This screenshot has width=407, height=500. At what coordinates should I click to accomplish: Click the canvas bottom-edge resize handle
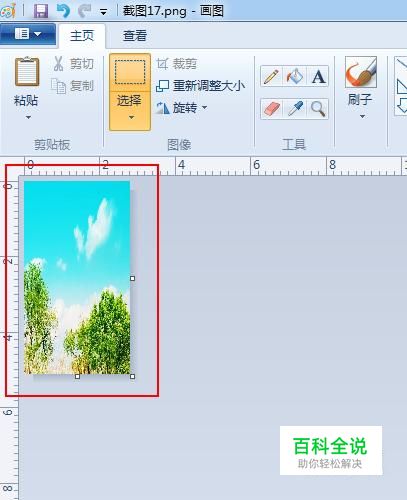coord(77,376)
